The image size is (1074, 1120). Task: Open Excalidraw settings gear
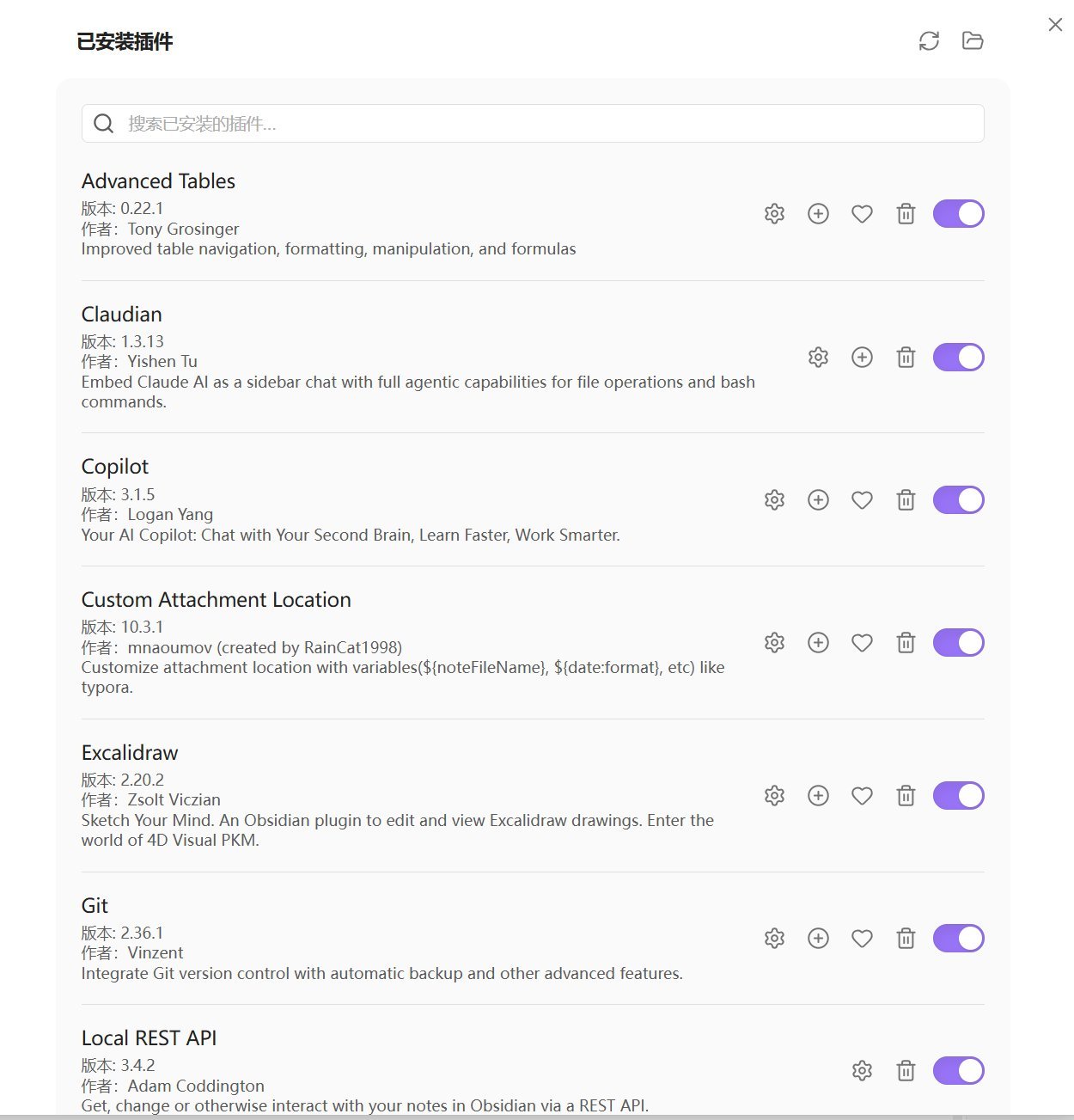[774, 795]
